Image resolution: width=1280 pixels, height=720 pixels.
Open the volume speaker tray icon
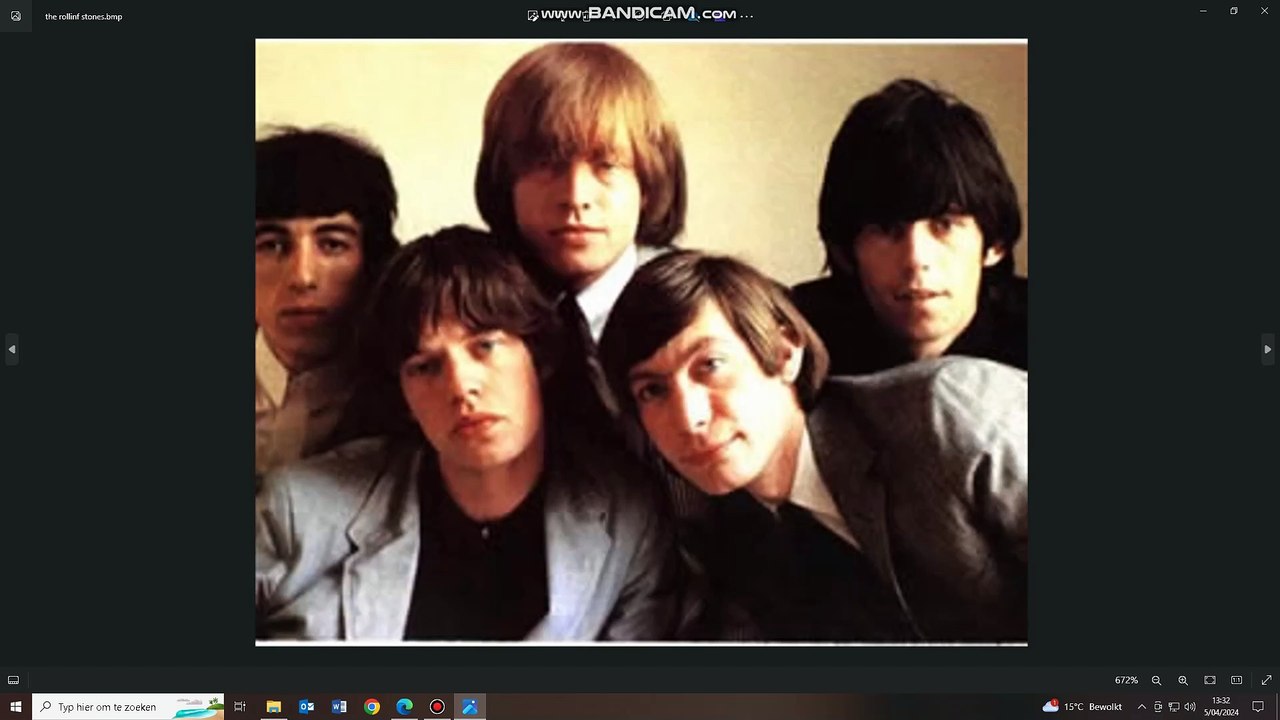1190,707
